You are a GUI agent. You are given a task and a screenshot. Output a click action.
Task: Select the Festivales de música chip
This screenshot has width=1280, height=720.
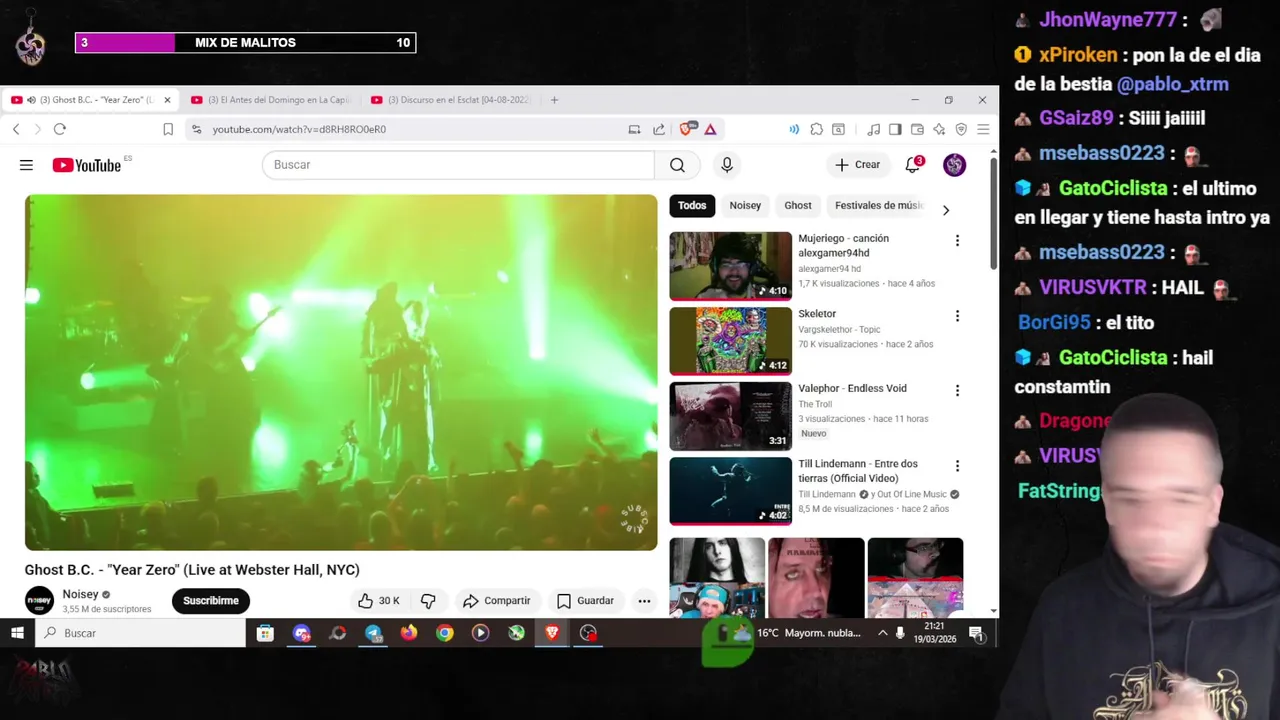878,206
